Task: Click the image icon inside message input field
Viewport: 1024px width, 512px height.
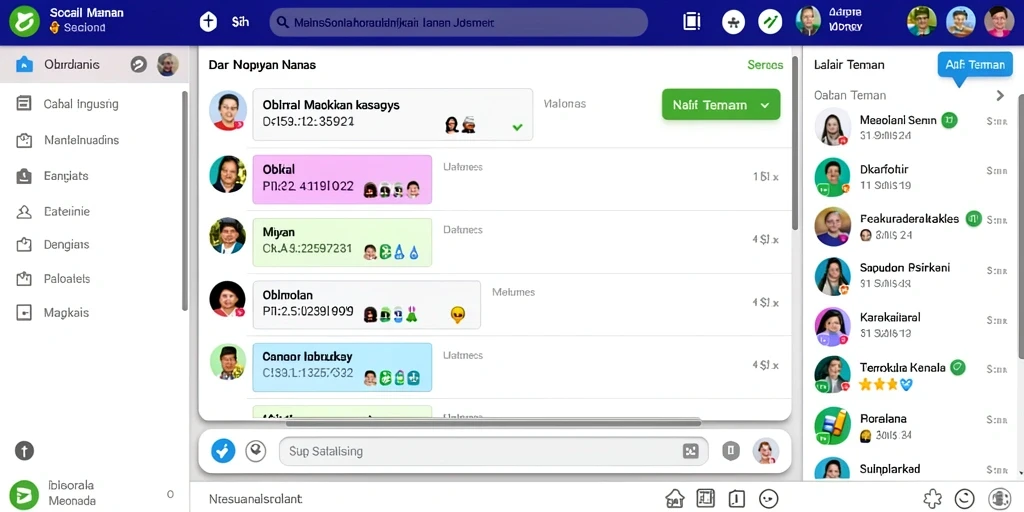Action: 690,451
